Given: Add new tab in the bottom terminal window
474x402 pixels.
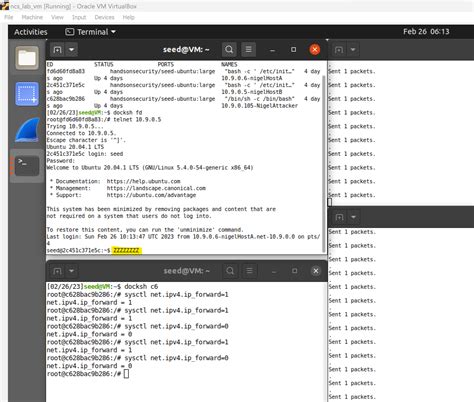Looking at the screenshot, I should point(57,271).
